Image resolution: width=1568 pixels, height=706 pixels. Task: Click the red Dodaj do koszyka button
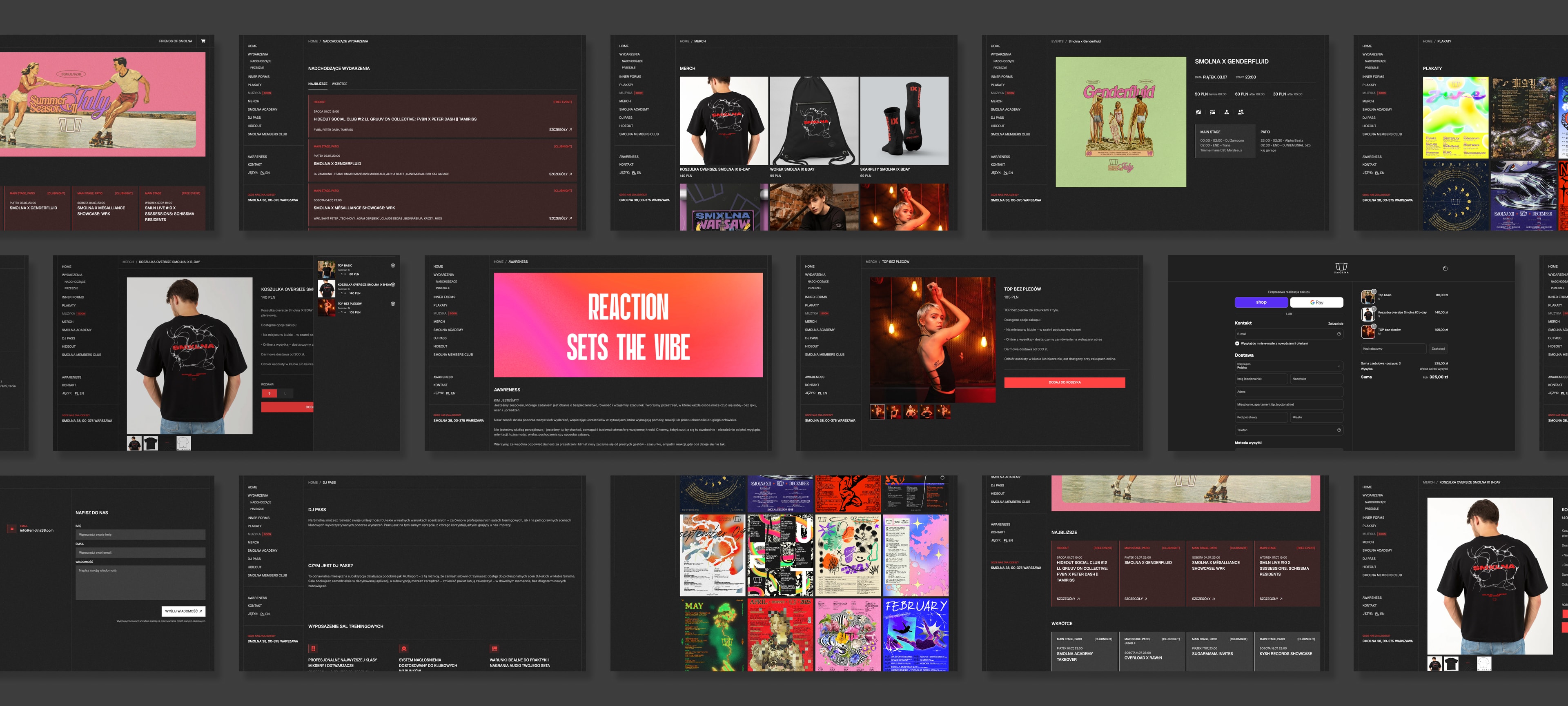1065,382
